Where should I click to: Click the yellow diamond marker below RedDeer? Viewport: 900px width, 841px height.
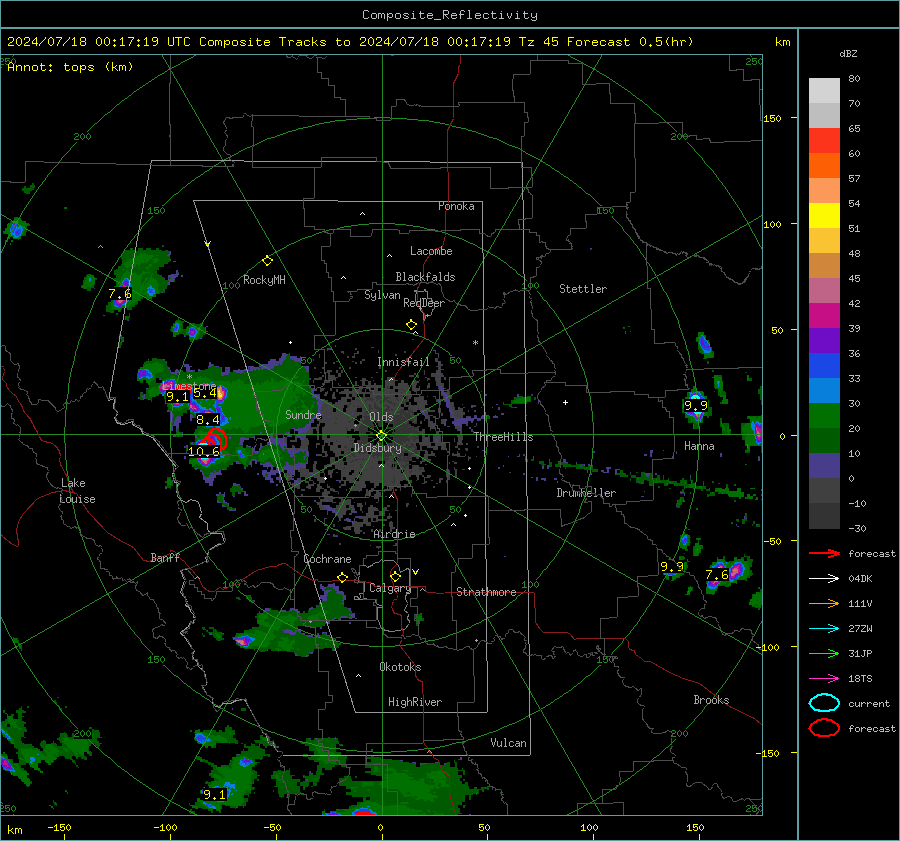coord(411,325)
